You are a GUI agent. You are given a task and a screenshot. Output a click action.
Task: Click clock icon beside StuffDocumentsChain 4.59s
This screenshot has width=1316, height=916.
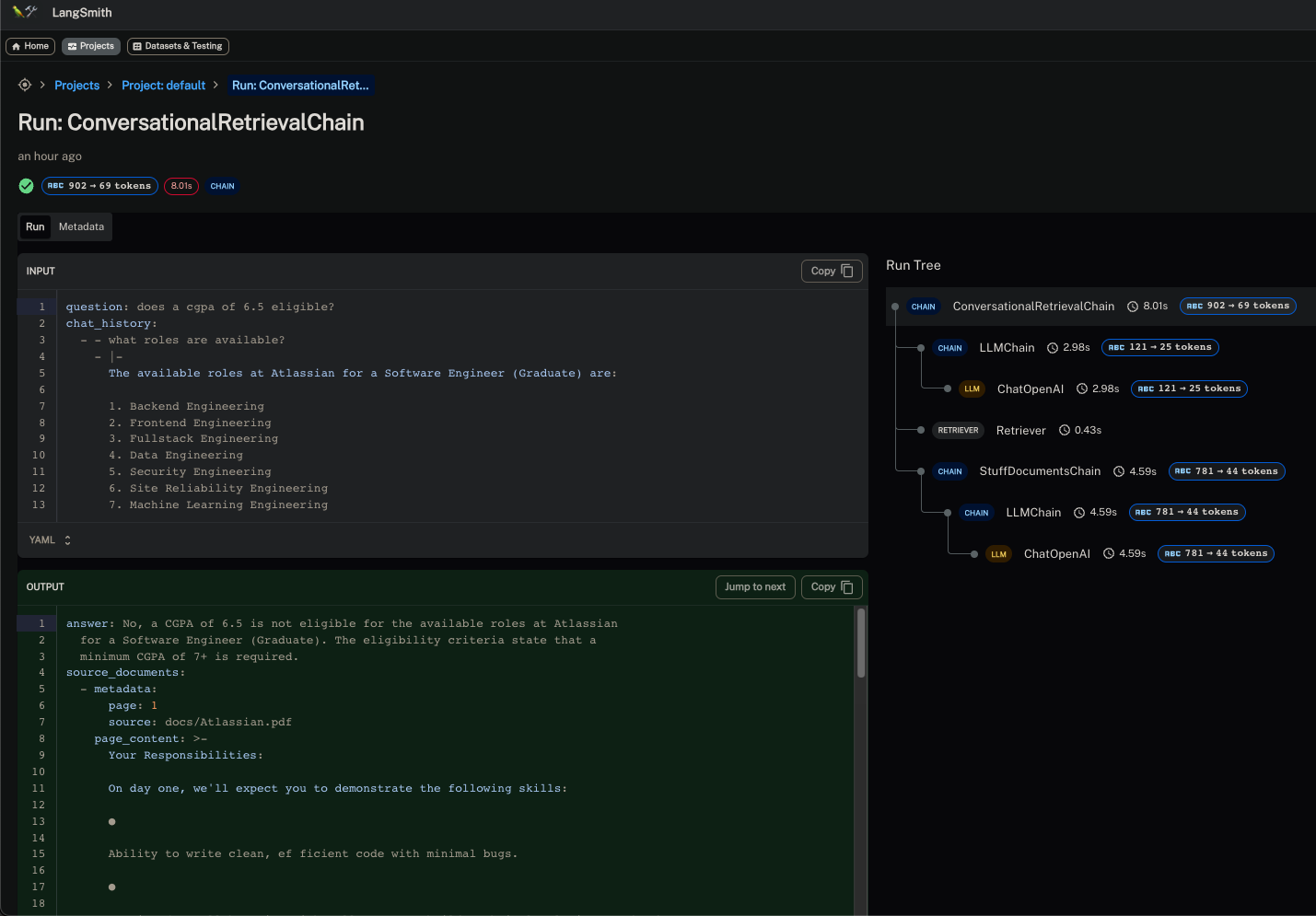coord(1119,471)
